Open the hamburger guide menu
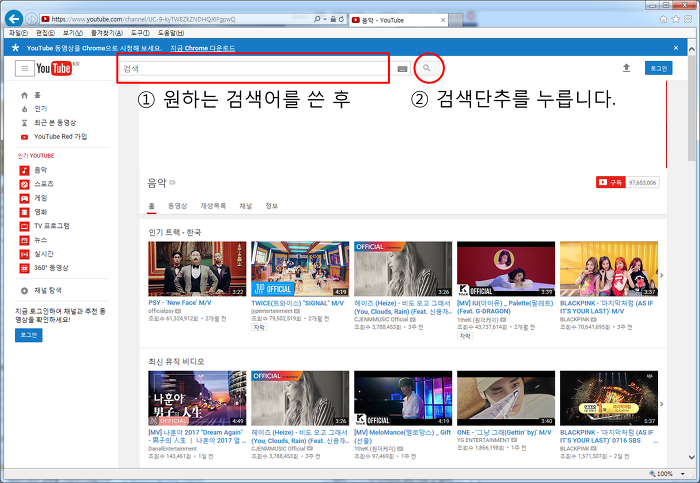The image size is (700, 483). pos(24,68)
